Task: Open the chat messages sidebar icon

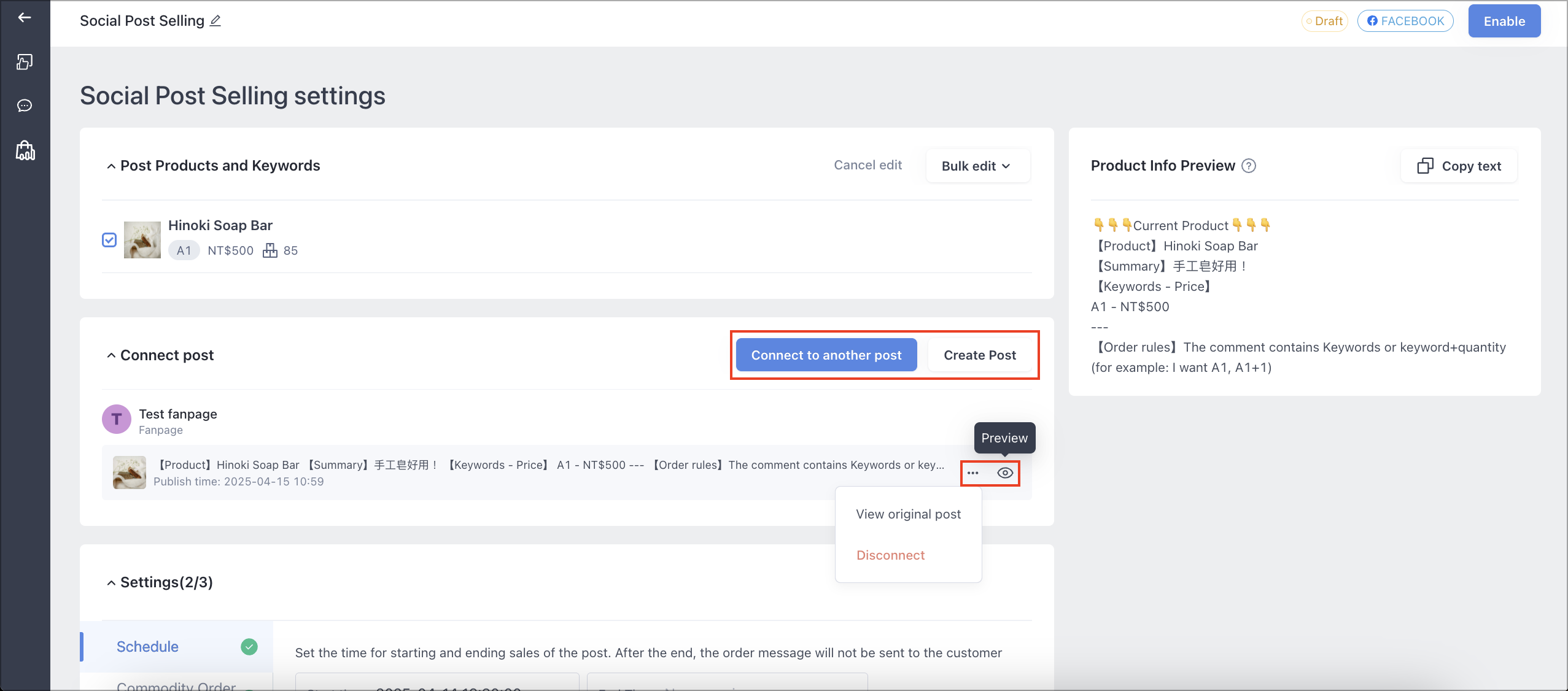Action: coord(25,106)
